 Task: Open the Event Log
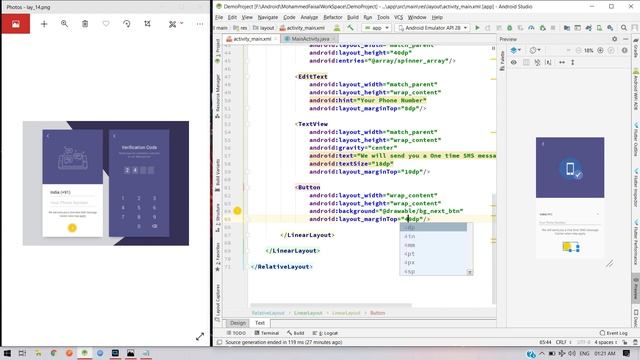[x=613, y=333]
